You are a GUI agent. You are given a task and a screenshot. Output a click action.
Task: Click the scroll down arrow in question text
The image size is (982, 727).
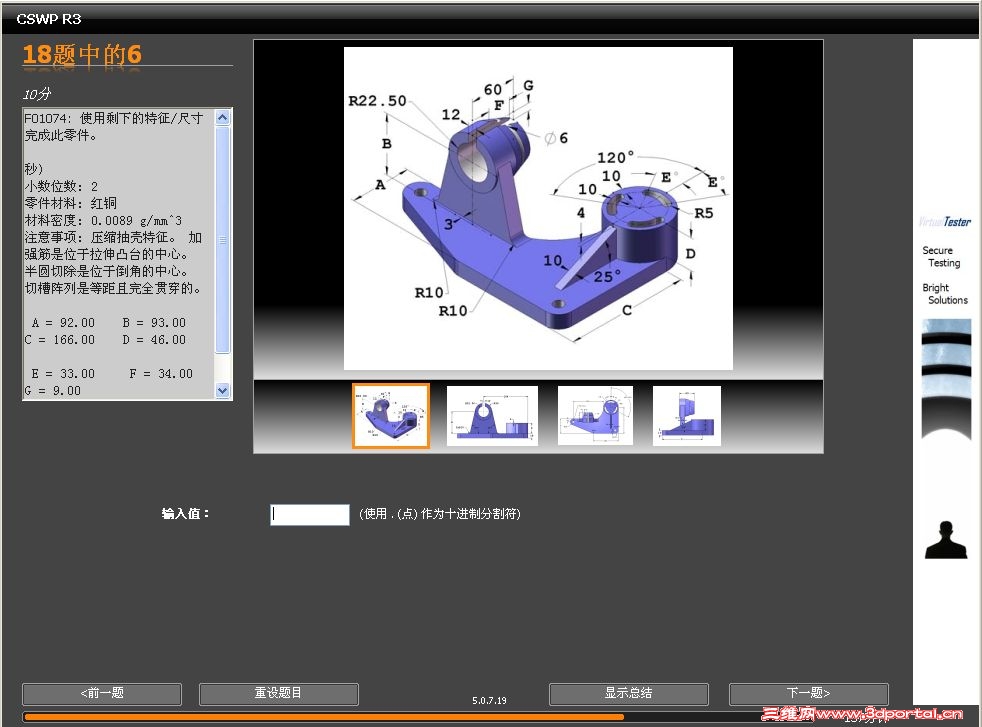[223, 390]
